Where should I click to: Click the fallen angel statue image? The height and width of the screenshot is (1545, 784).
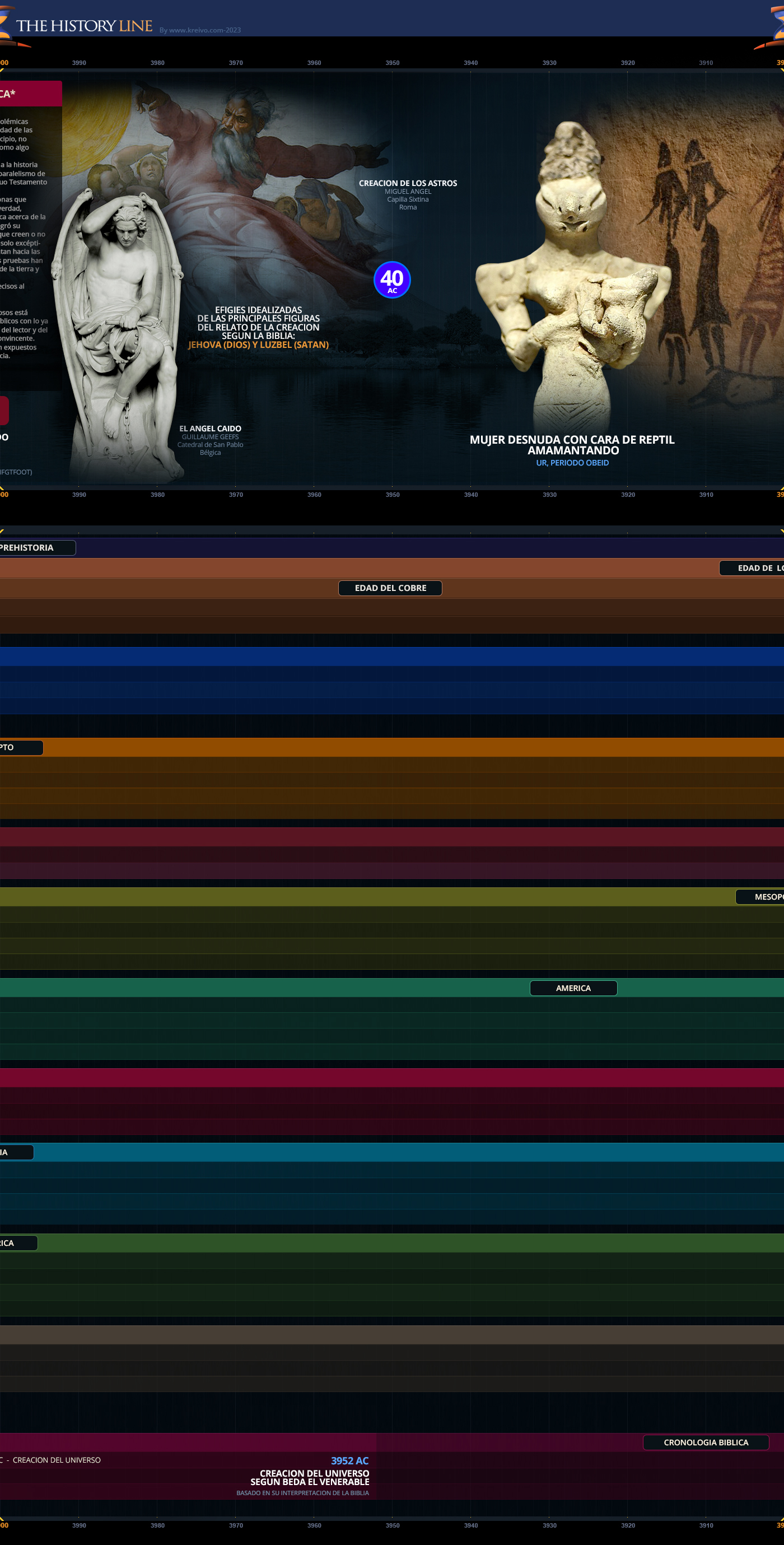(117, 336)
